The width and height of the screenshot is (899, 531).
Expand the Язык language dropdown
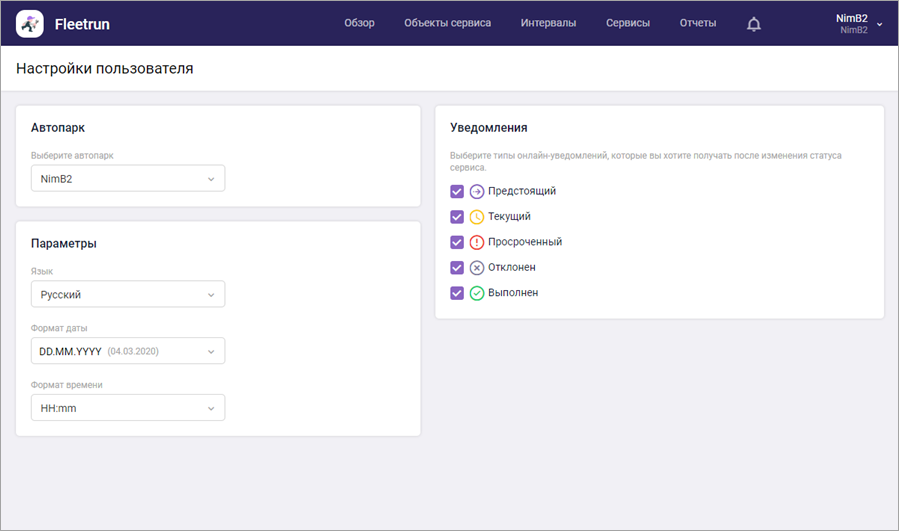click(127, 295)
